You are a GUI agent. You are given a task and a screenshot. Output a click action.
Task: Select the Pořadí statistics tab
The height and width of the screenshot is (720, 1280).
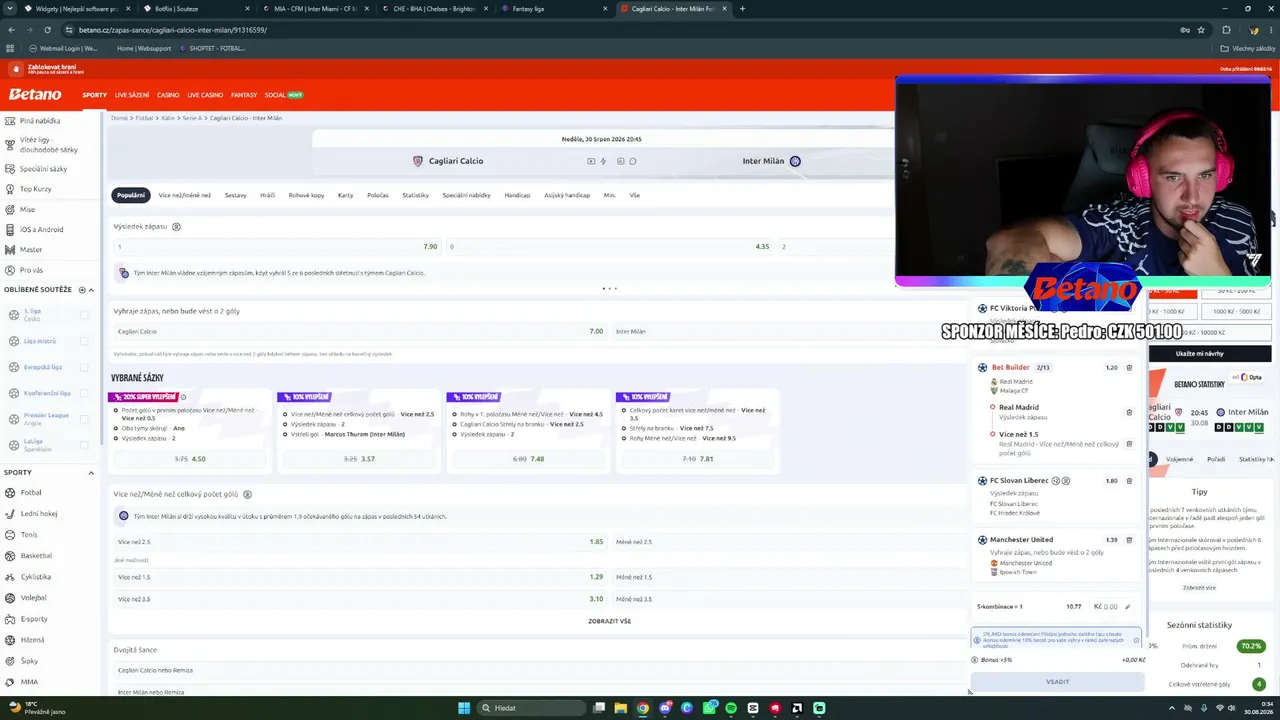pos(1216,459)
